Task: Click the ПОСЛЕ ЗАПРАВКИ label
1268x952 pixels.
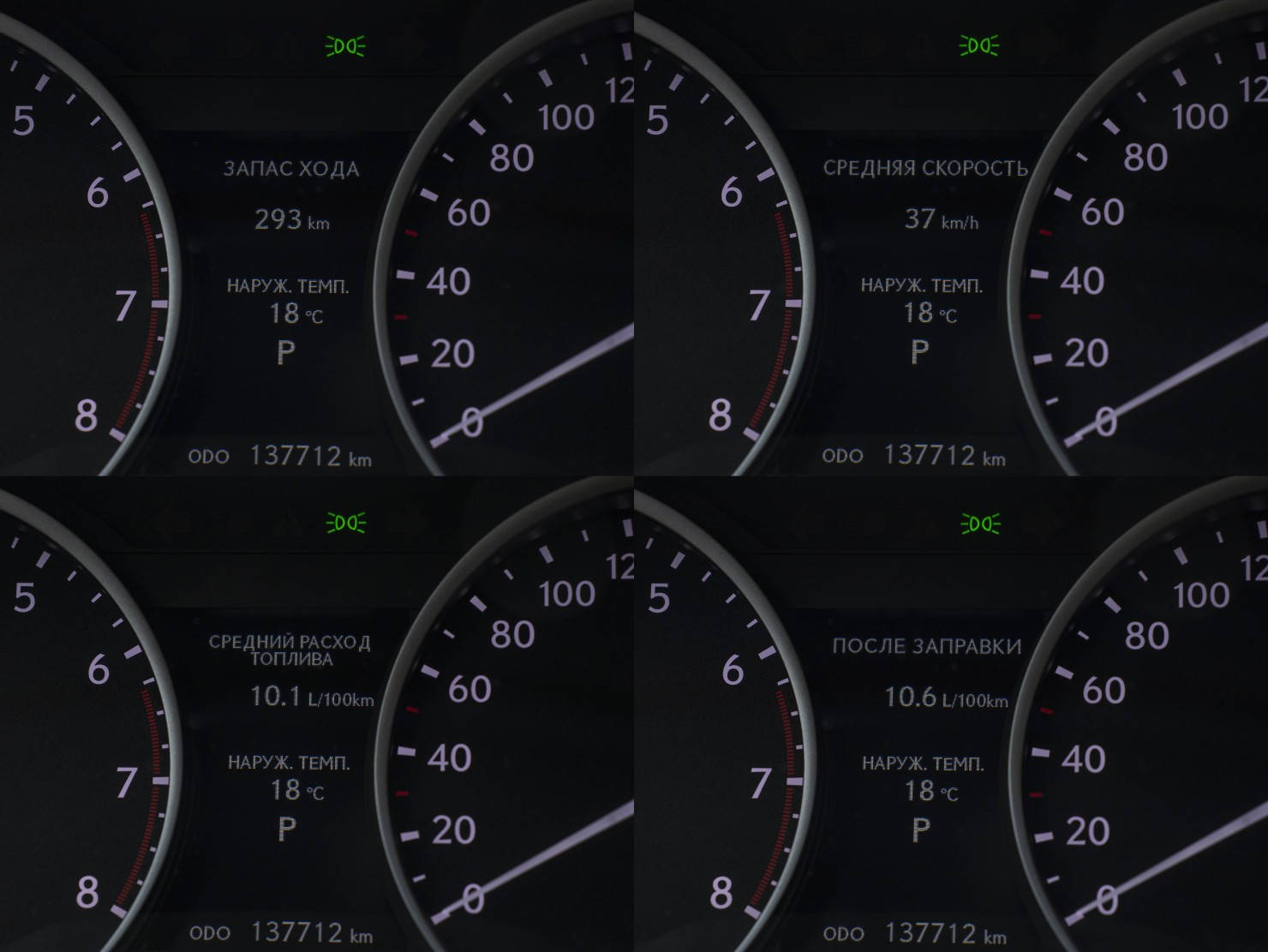Action: pos(927,646)
